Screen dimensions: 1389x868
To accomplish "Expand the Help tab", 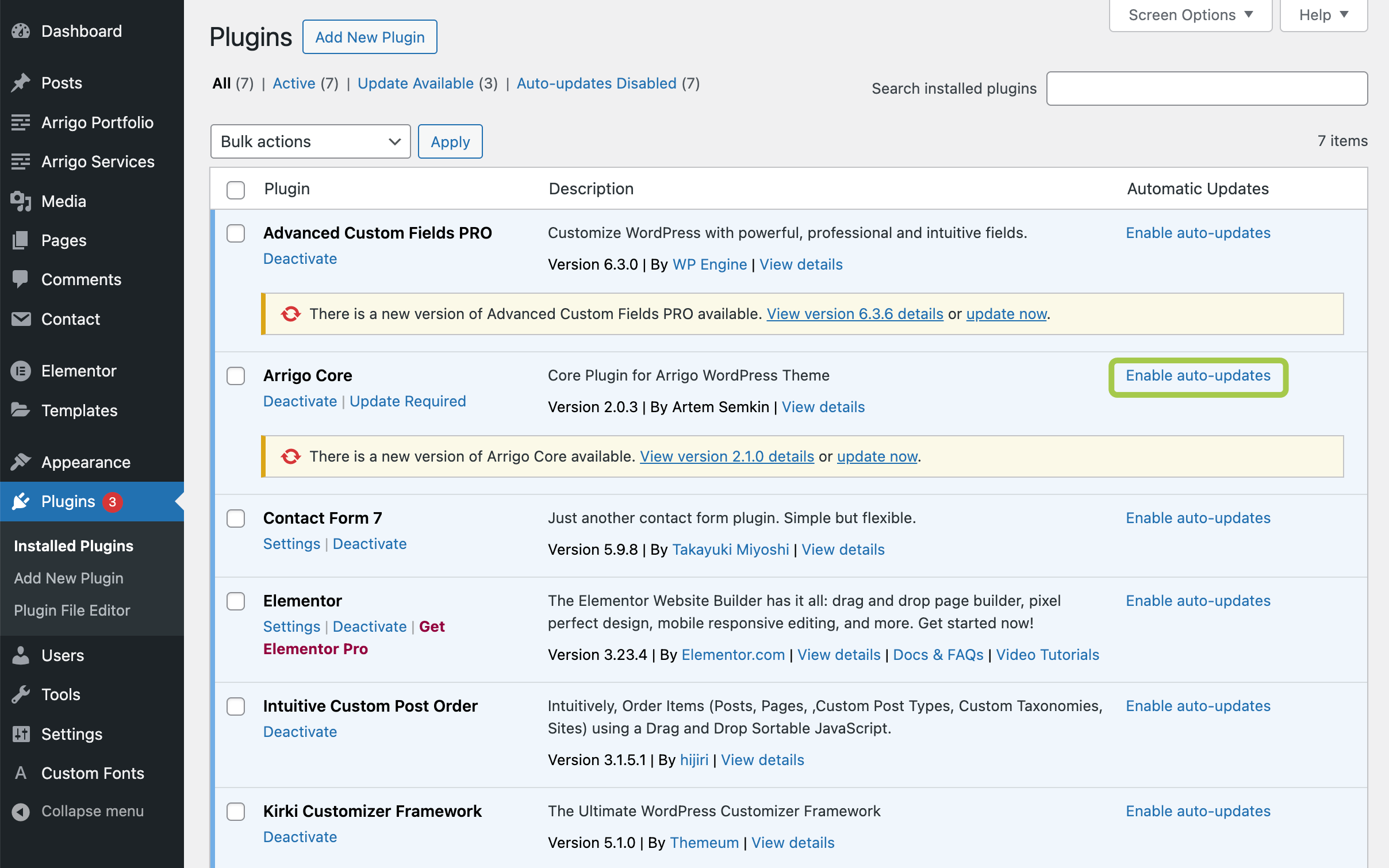I will coord(1323,15).
